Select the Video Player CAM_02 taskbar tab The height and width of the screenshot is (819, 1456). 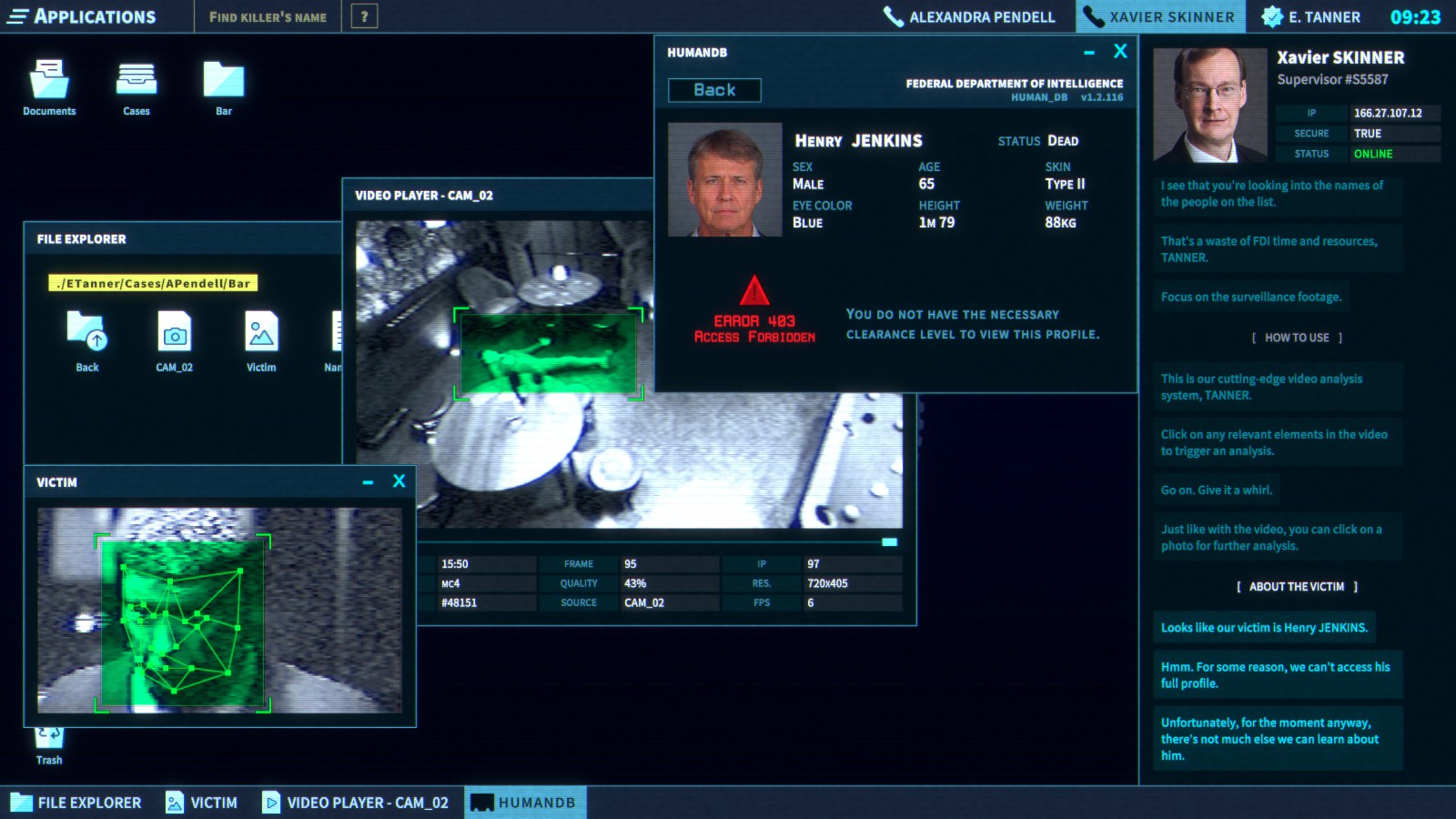pos(356,803)
